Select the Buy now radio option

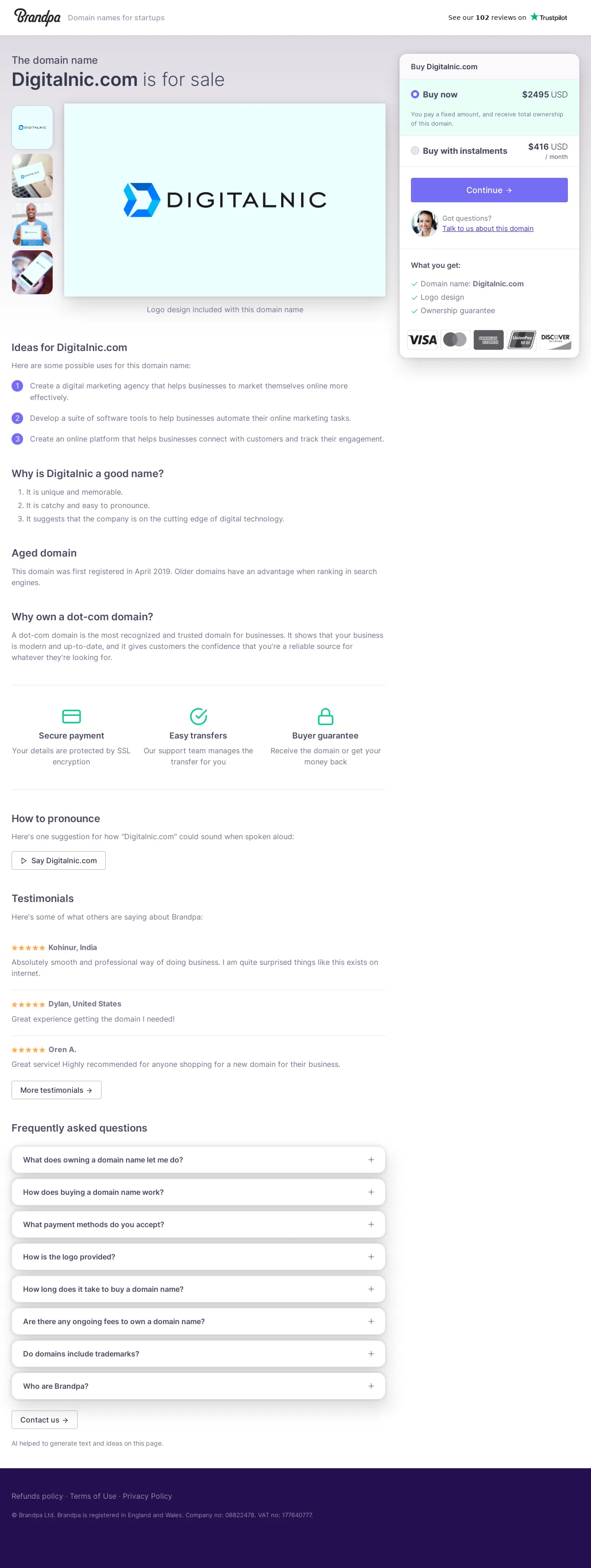point(415,94)
